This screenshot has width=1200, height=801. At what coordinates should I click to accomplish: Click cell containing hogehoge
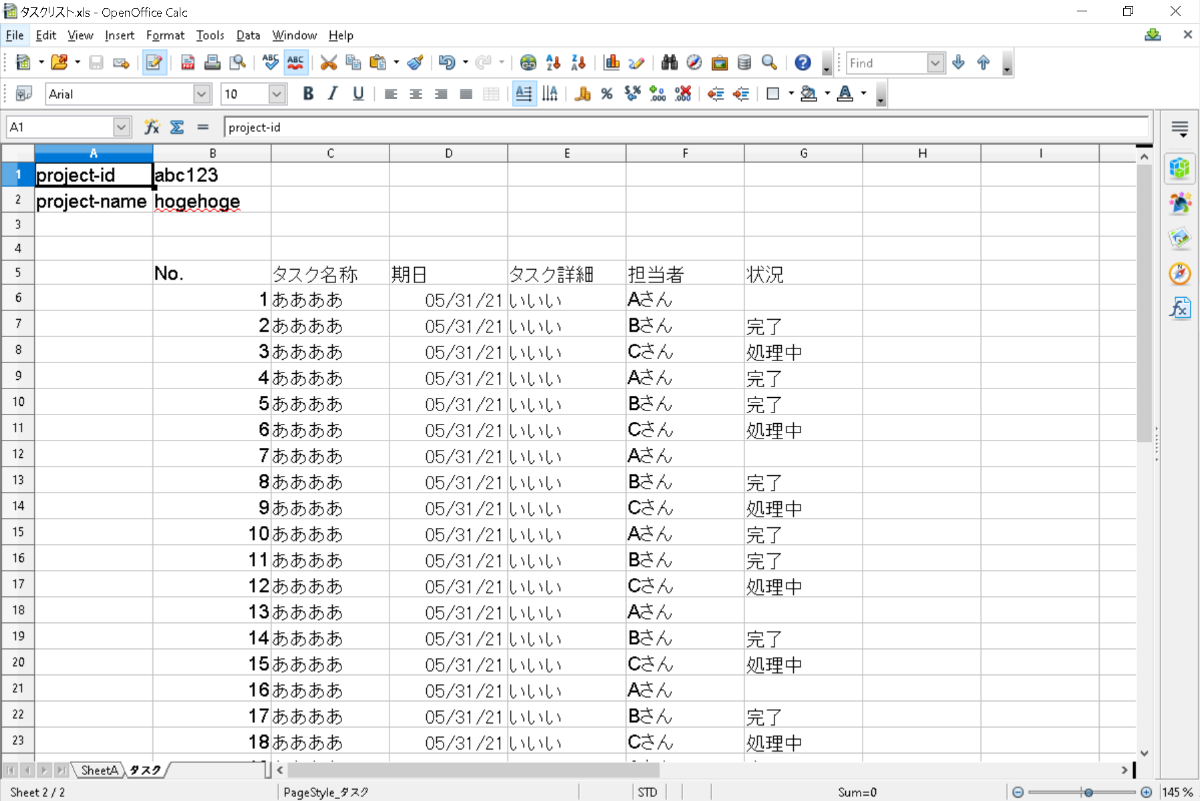(x=212, y=200)
